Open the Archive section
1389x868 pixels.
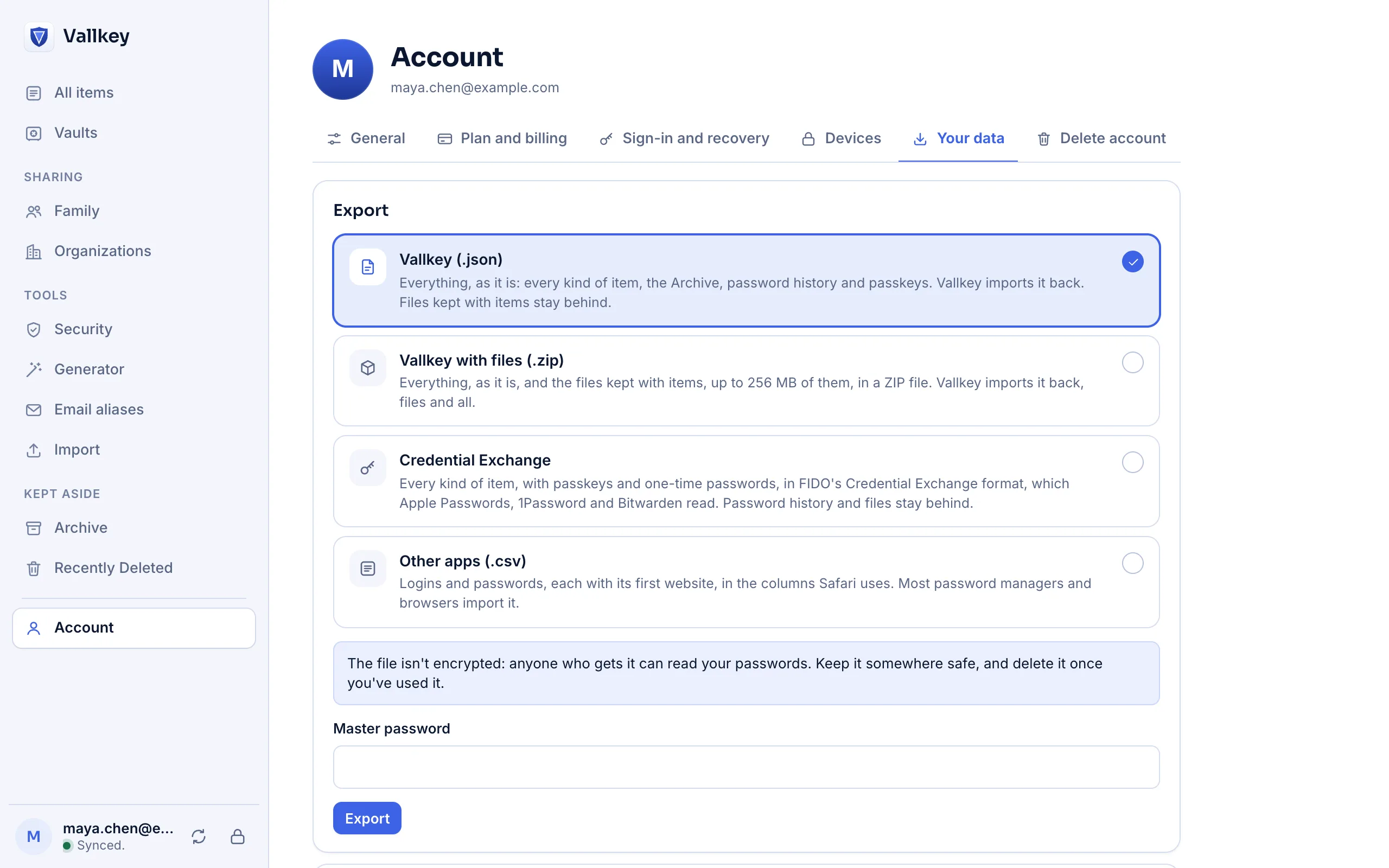point(133,528)
